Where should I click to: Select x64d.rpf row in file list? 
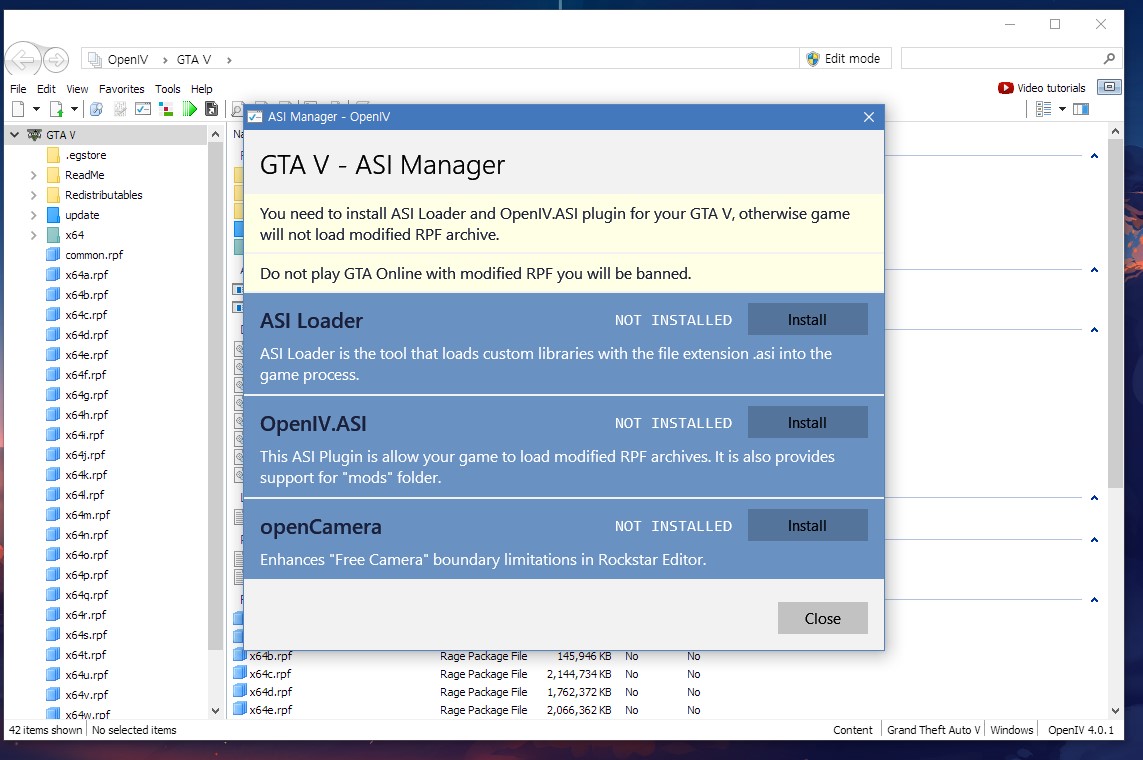(x=467, y=692)
